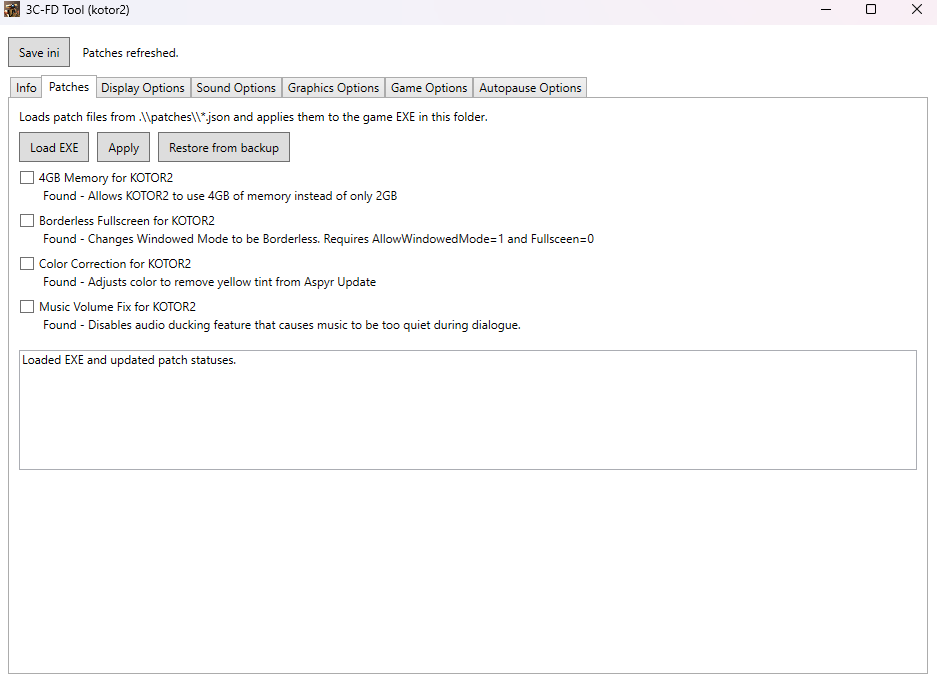This screenshot has width=937, height=683.
Task: Maximize the 3C-FD Tool window
Action: 871,10
